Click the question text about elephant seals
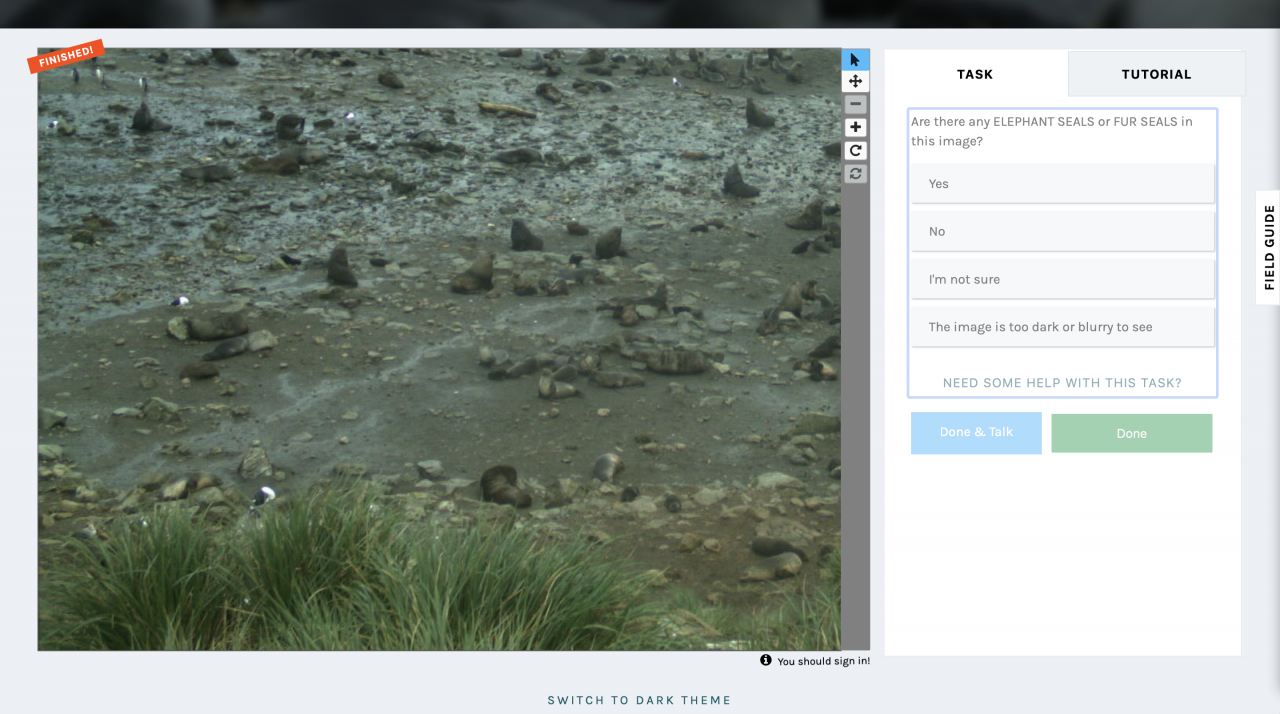 point(1052,131)
